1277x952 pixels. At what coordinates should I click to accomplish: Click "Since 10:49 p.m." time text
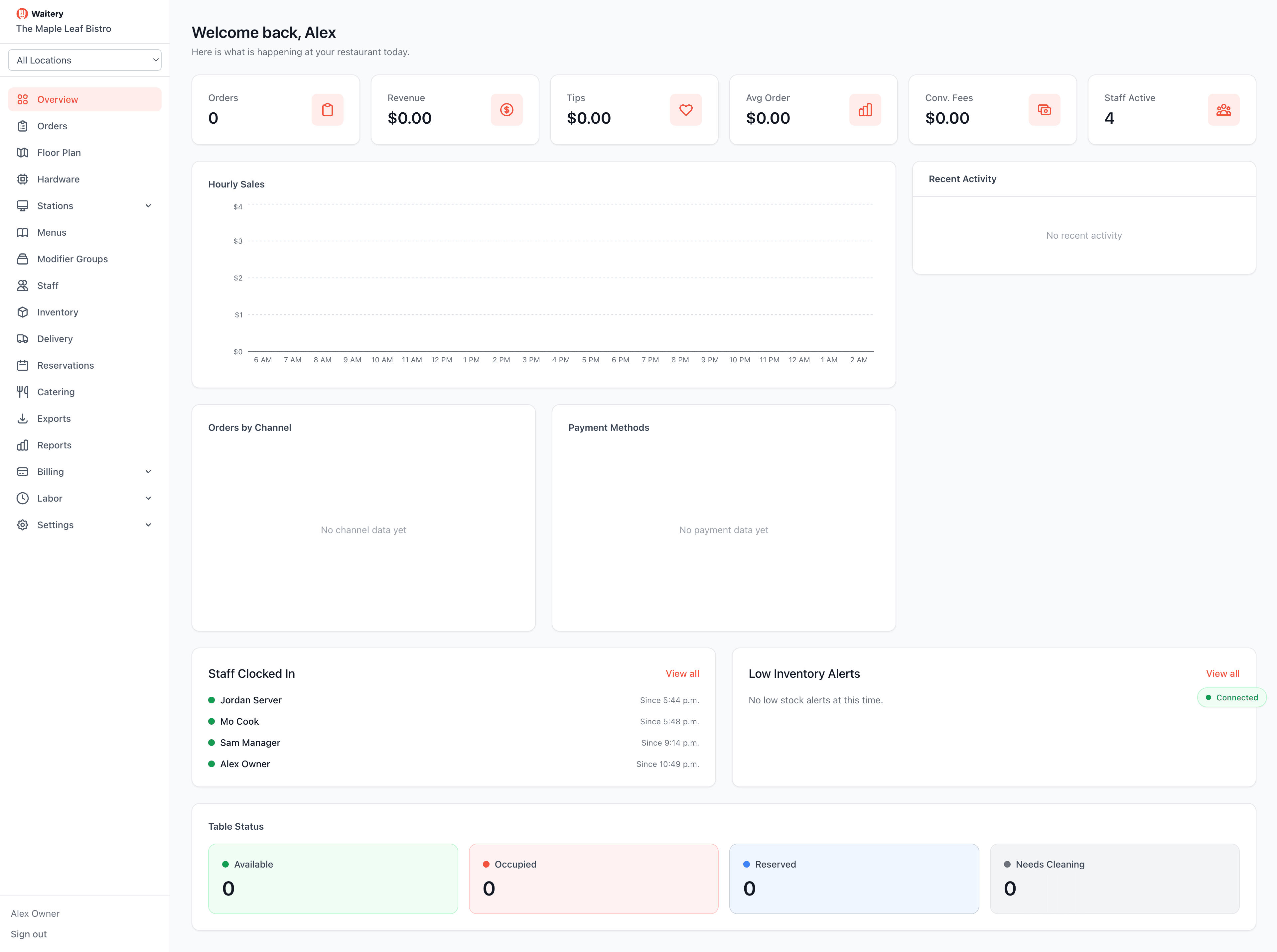point(668,764)
